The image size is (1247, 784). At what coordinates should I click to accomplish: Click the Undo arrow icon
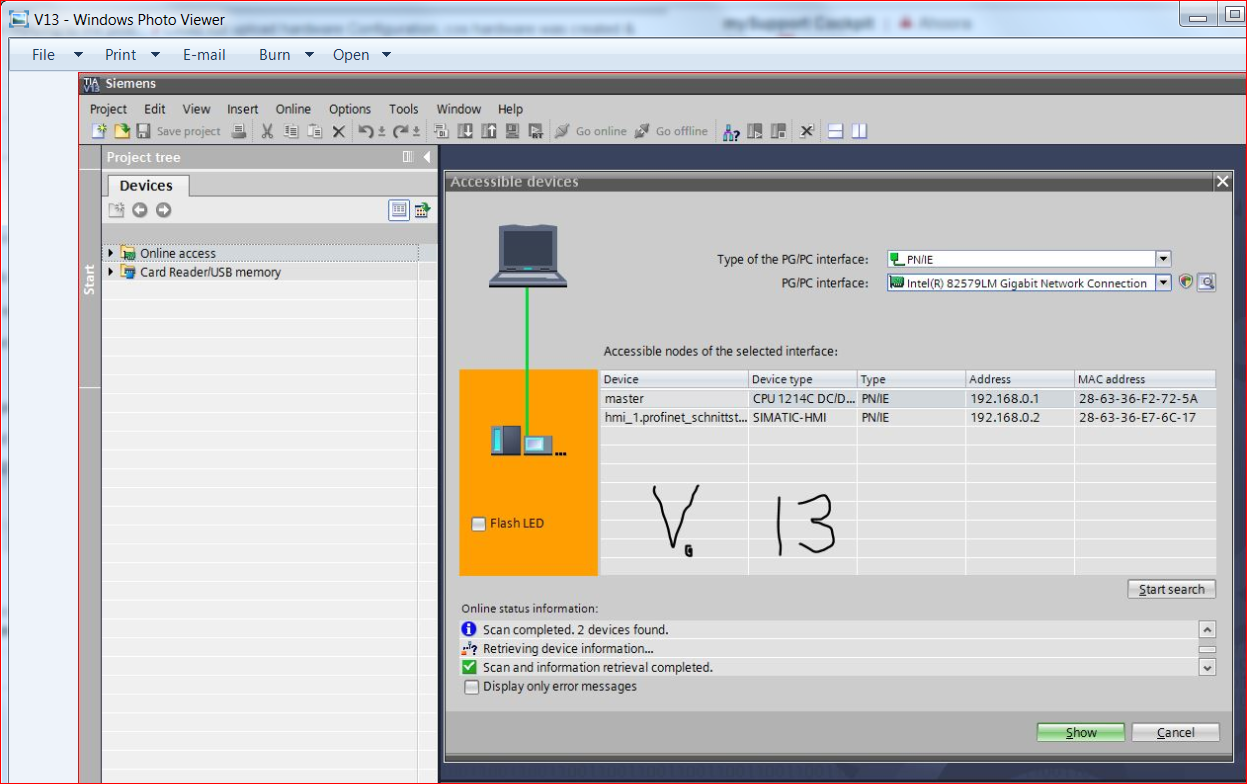(x=366, y=131)
